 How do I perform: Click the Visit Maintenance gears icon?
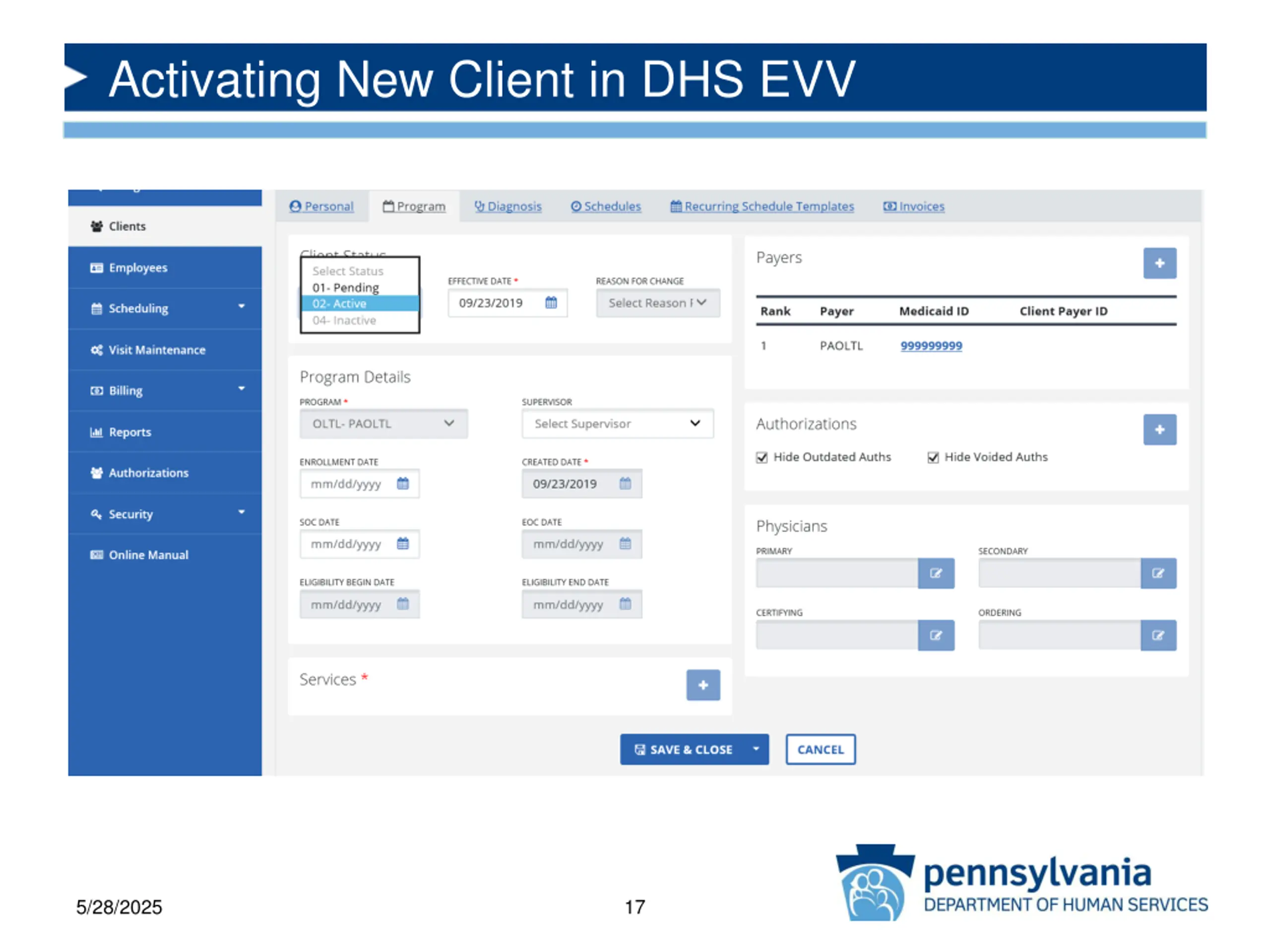tap(96, 350)
